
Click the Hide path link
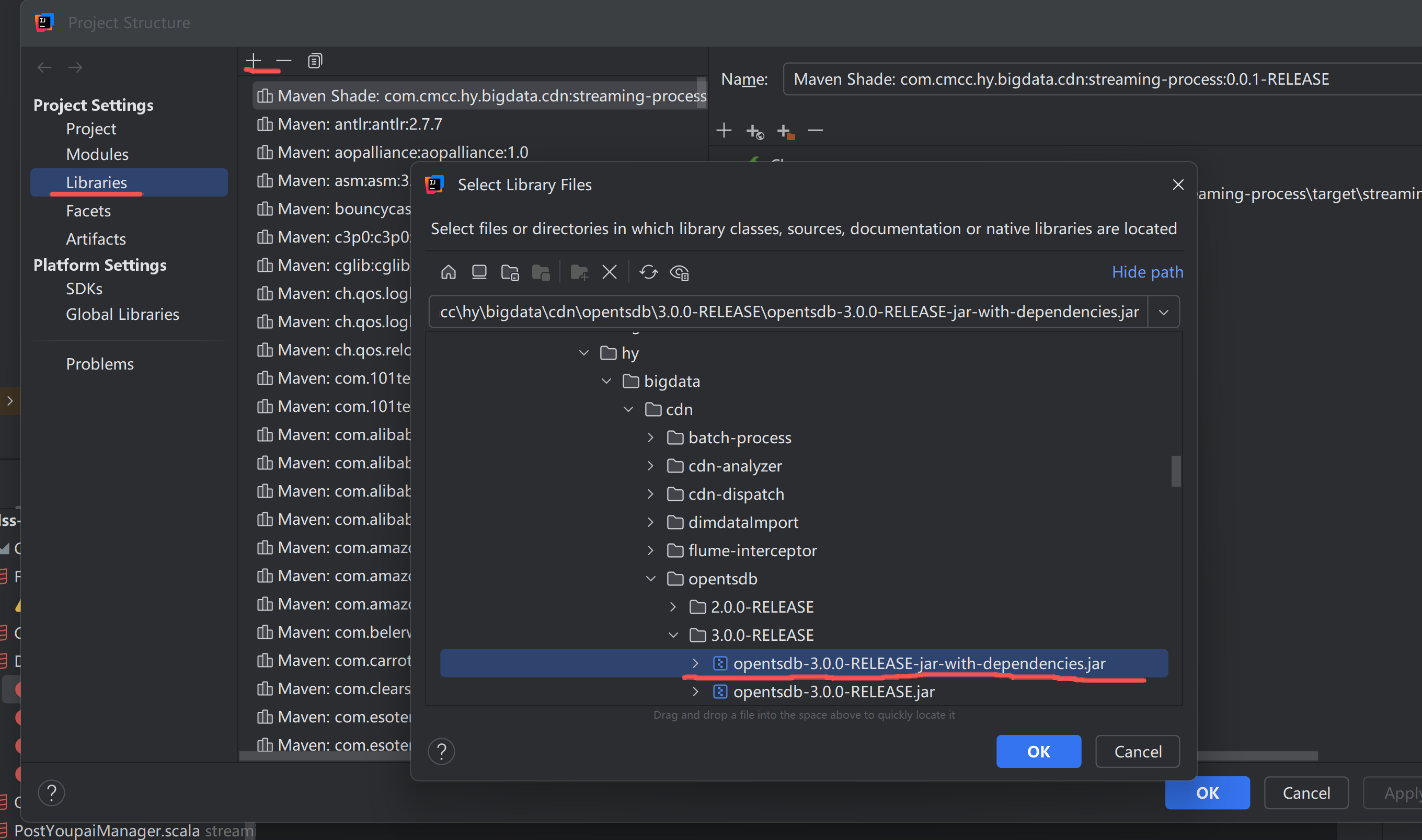pyautogui.click(x=1147, y=272)
